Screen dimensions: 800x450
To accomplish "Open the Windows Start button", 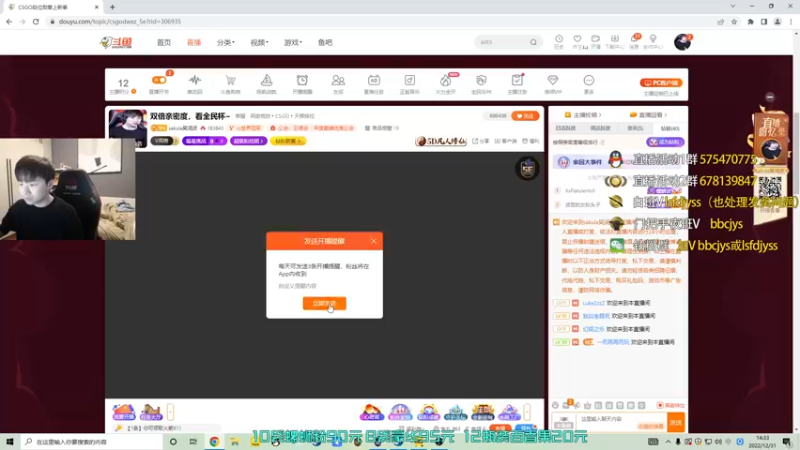I will click(x=10, y=441).
